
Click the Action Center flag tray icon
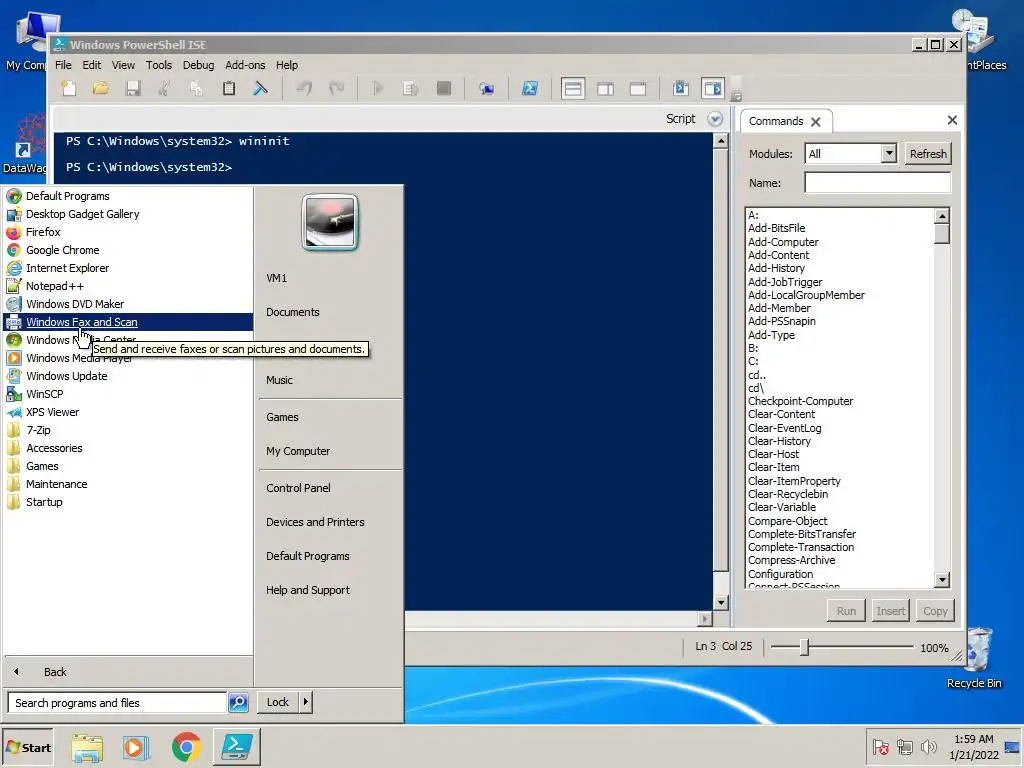(880, 746)
